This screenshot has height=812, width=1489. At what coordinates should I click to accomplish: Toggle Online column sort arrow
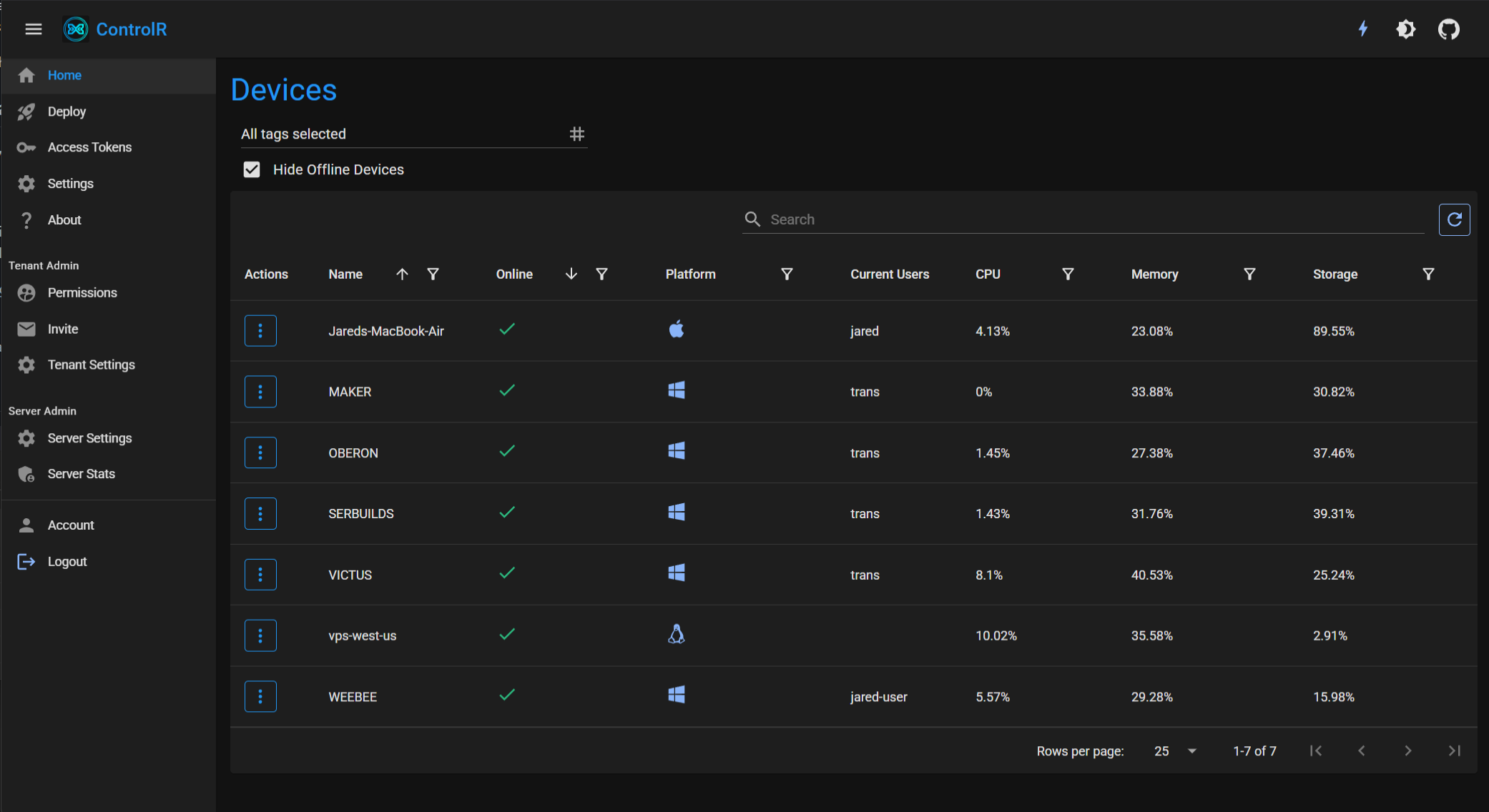tap(571, 274)
